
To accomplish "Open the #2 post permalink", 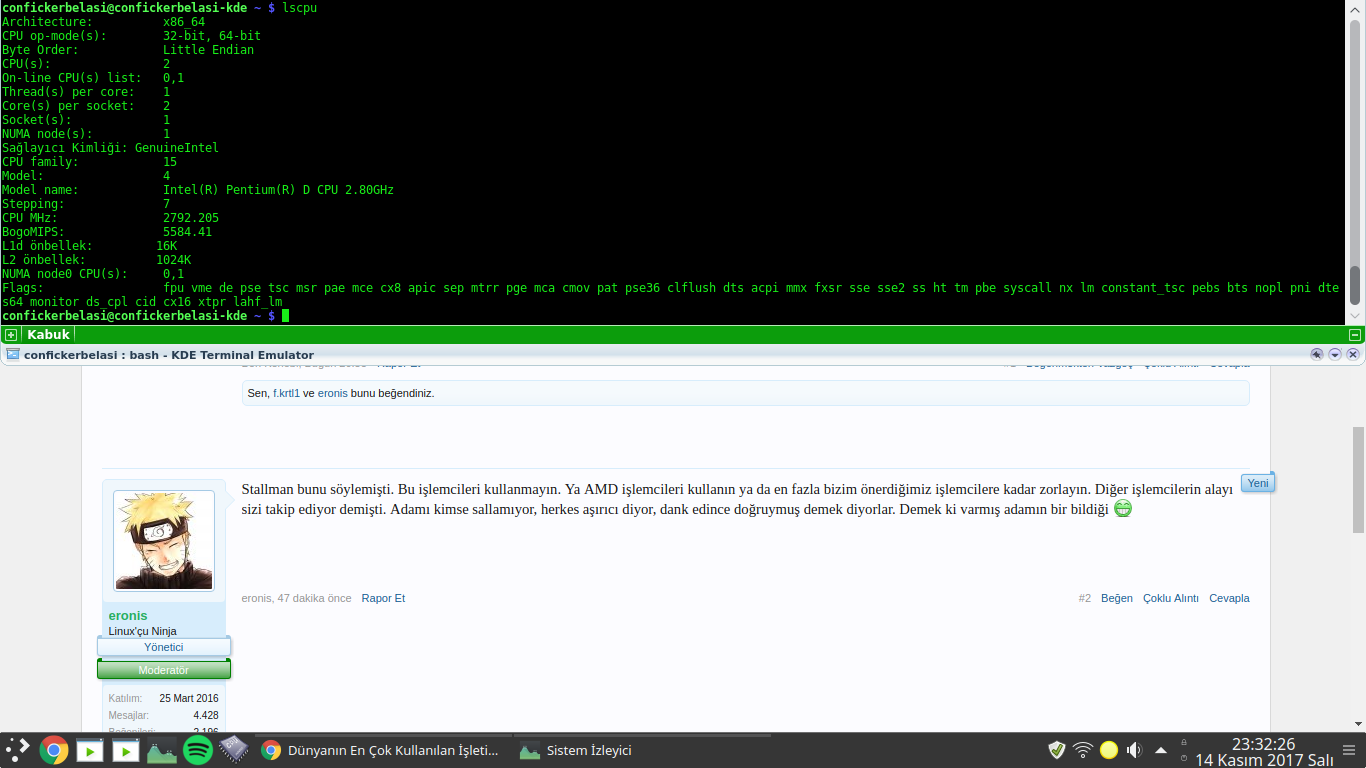I will pos(1085,598).
